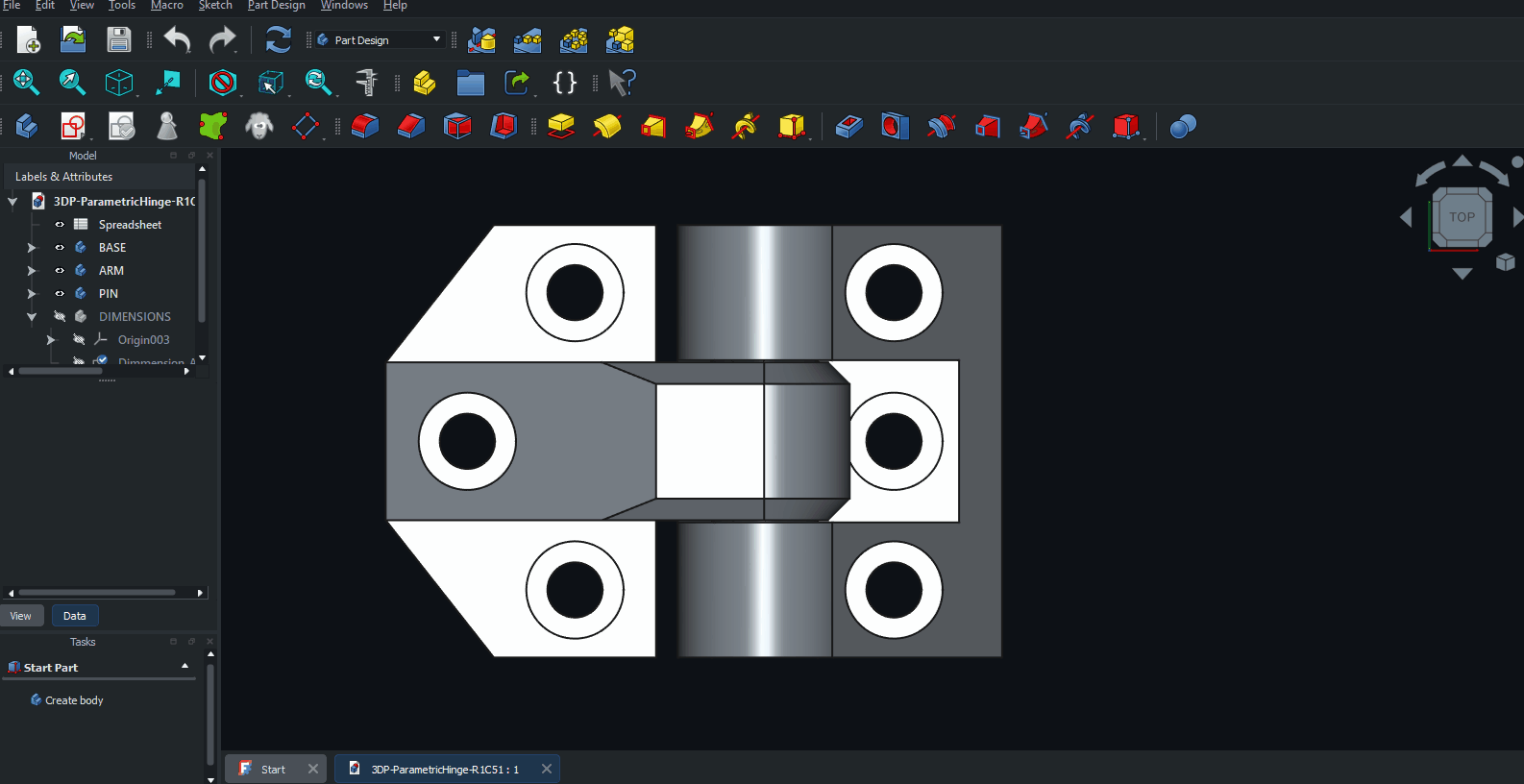Create a new document
Screen dimensions: 1524x784
[x=28, y=39]
